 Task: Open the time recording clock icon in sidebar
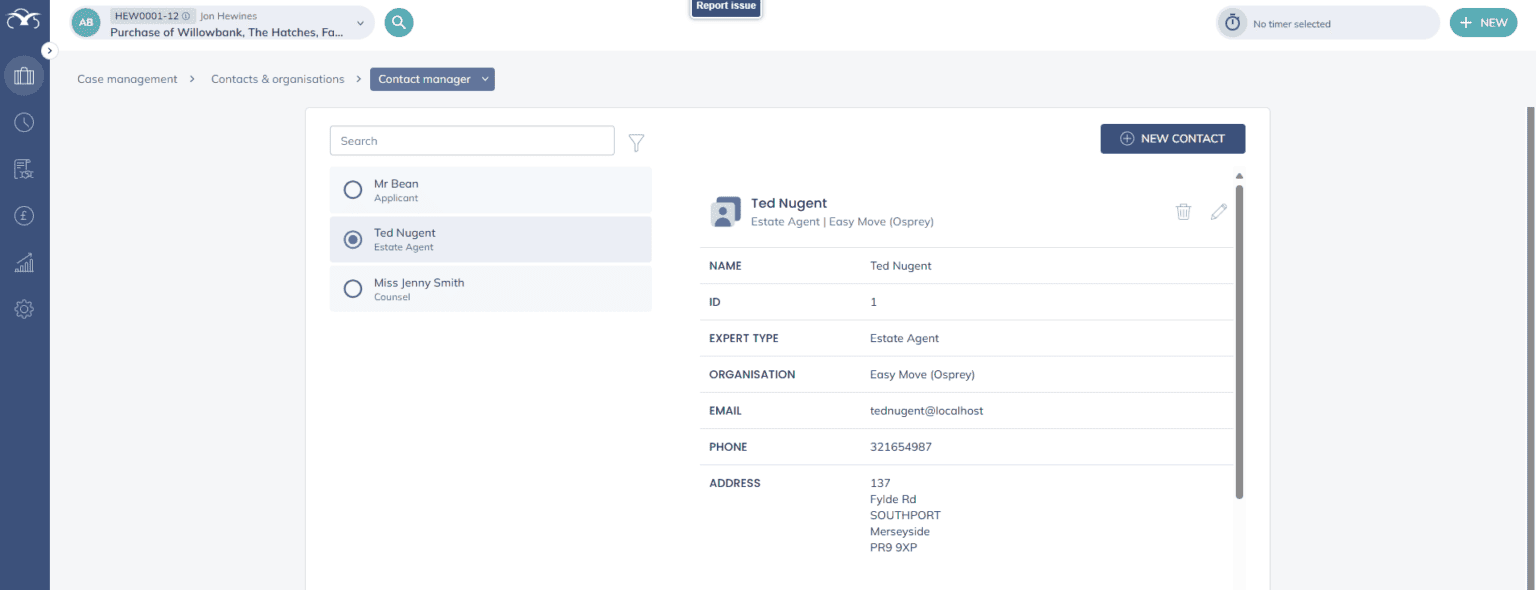(x=24, y=122)
